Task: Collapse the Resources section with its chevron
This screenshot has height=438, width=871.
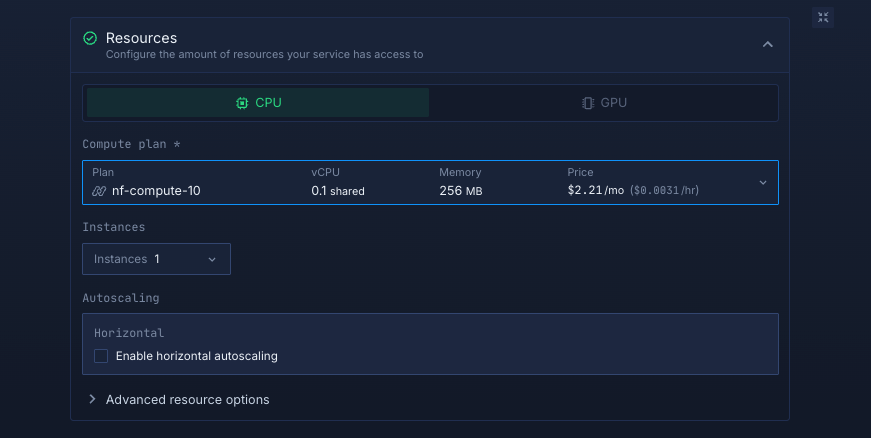Action: (x=767, y=44)
